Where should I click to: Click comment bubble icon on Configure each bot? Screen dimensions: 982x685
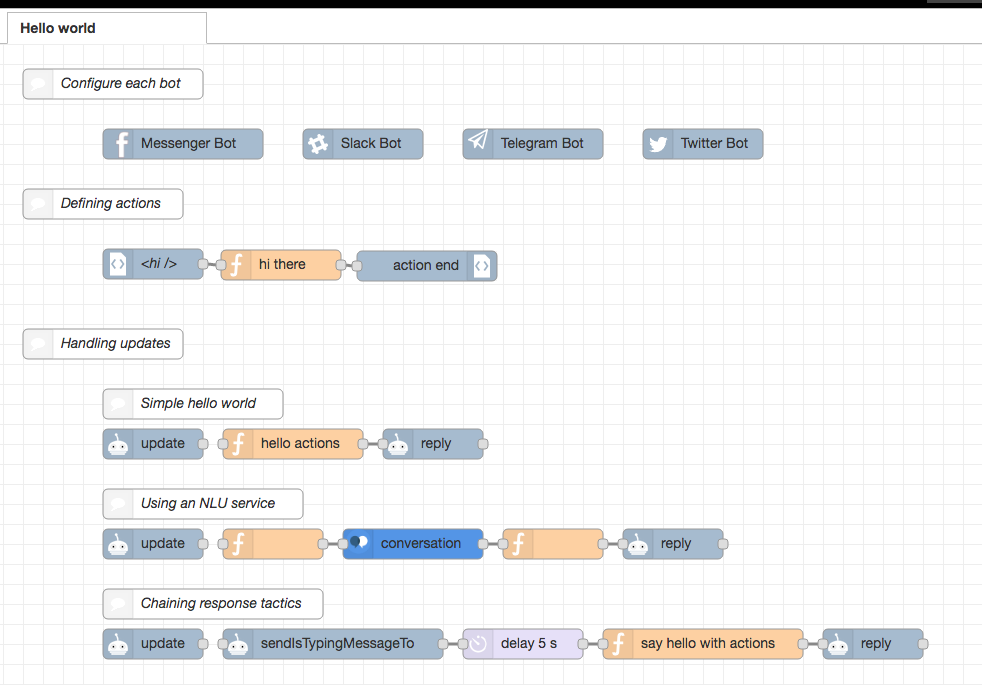click(38, 83)
